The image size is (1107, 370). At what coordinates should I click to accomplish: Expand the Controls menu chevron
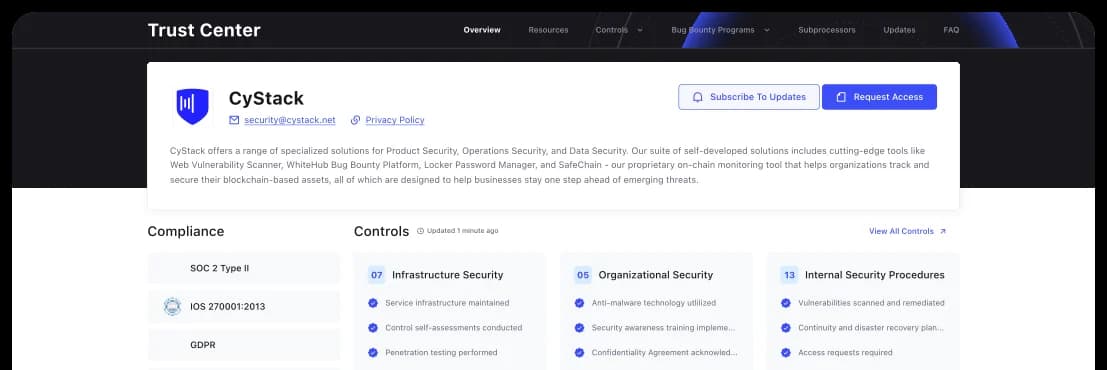tap(640, 30)
